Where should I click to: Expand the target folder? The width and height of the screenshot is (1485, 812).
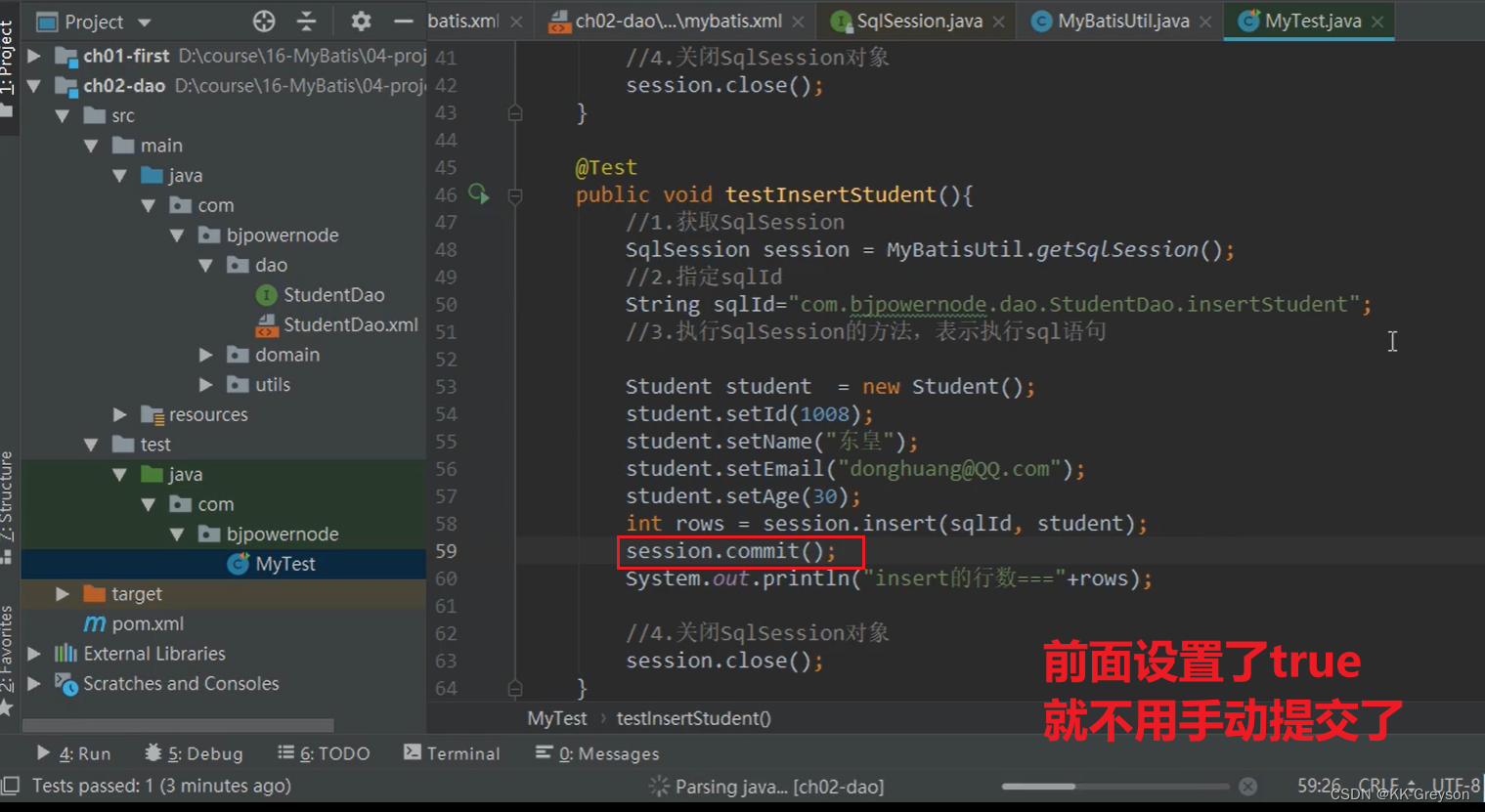tap(63, 594)
